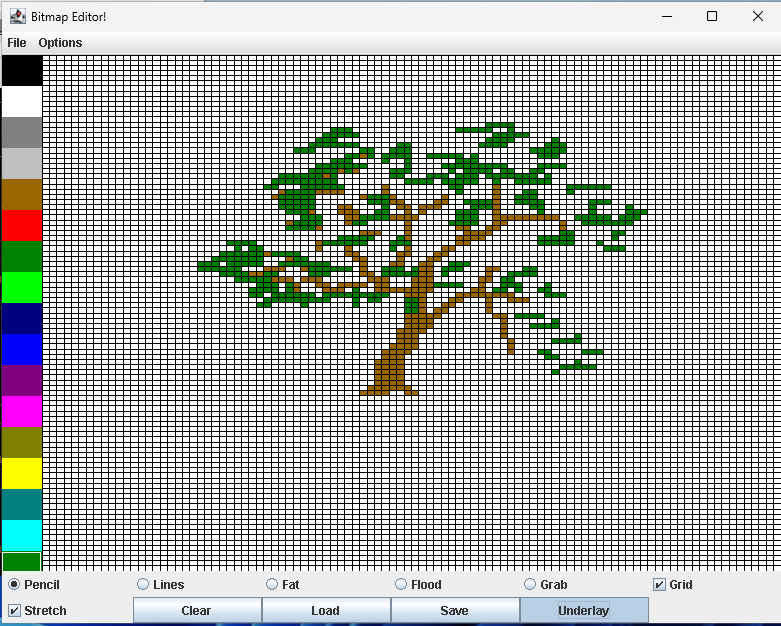
Task: Pick the bright blue color swatch
Action: tap(22, 350)
